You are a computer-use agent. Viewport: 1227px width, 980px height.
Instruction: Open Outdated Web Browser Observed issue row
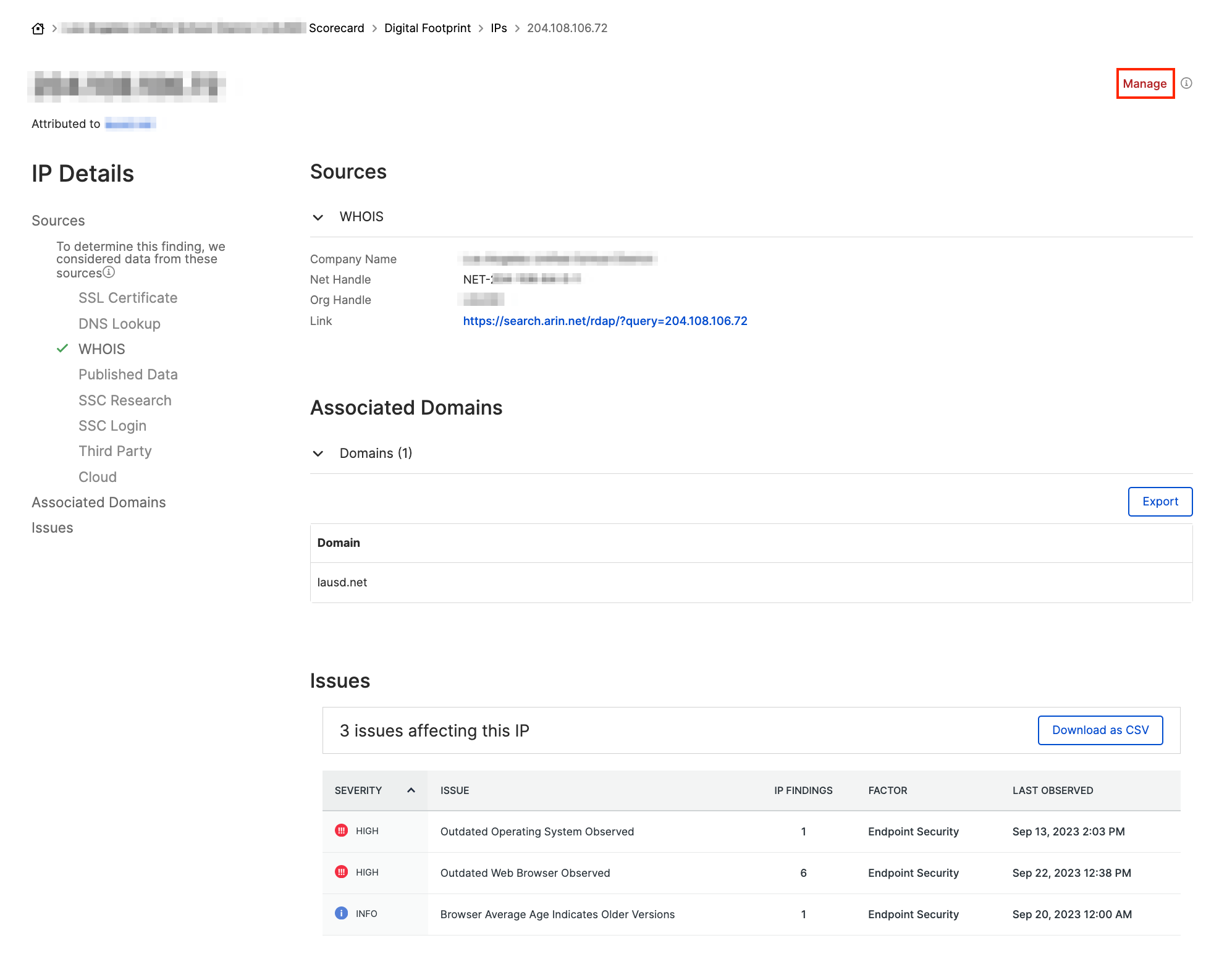coord(751,872)
